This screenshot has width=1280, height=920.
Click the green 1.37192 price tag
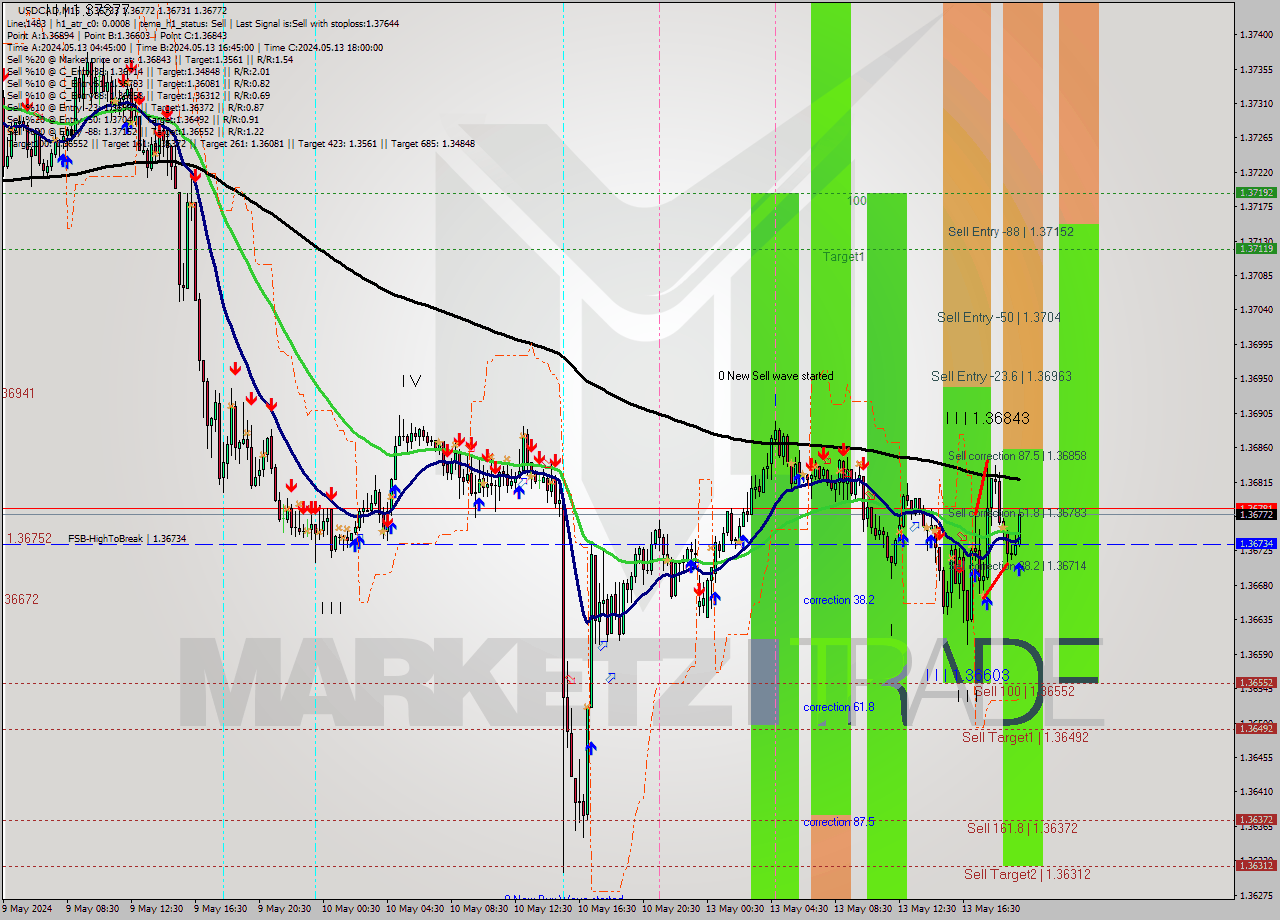click(1256, 193)
